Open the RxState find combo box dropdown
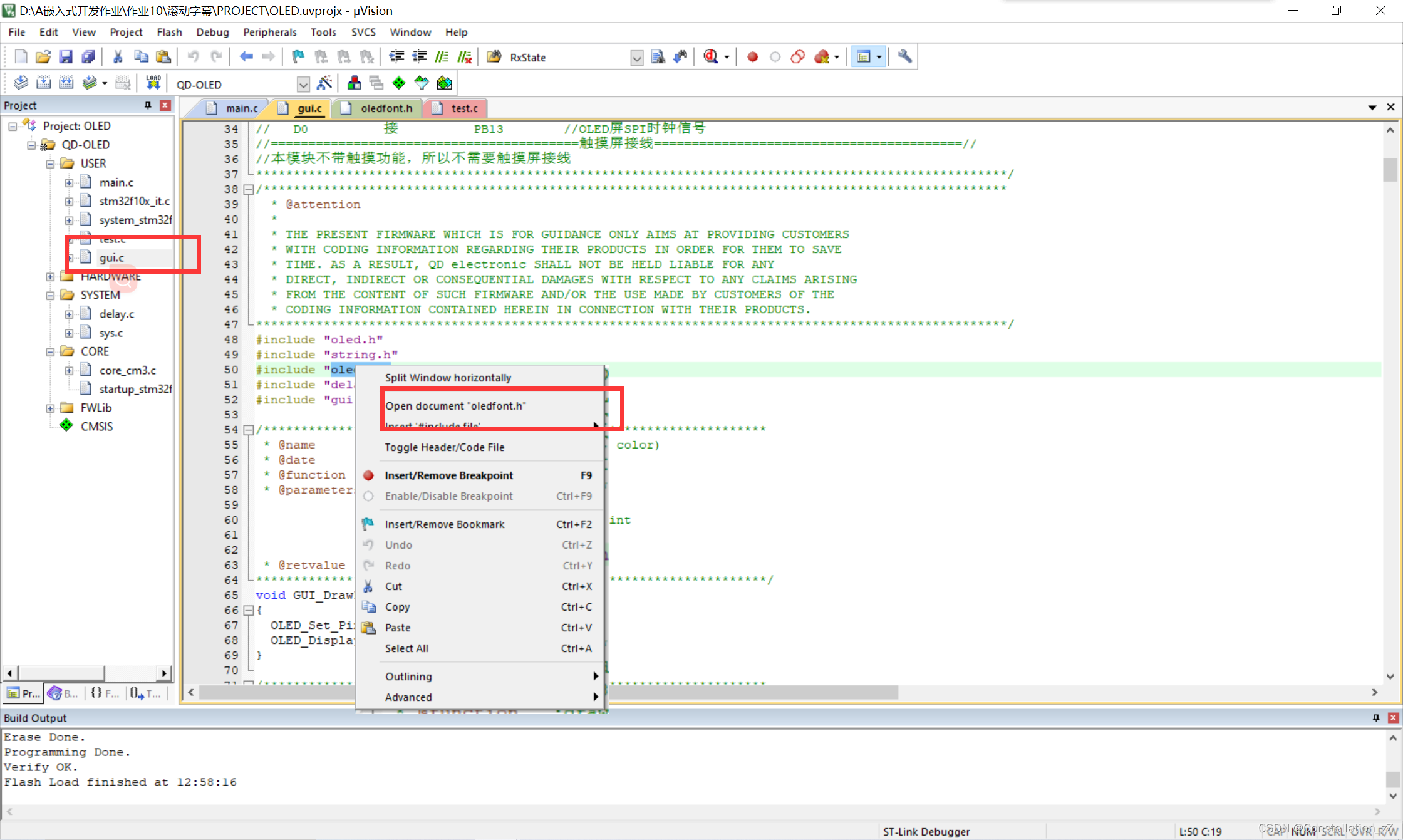1403x840 pixels. [x=636, y=58]
